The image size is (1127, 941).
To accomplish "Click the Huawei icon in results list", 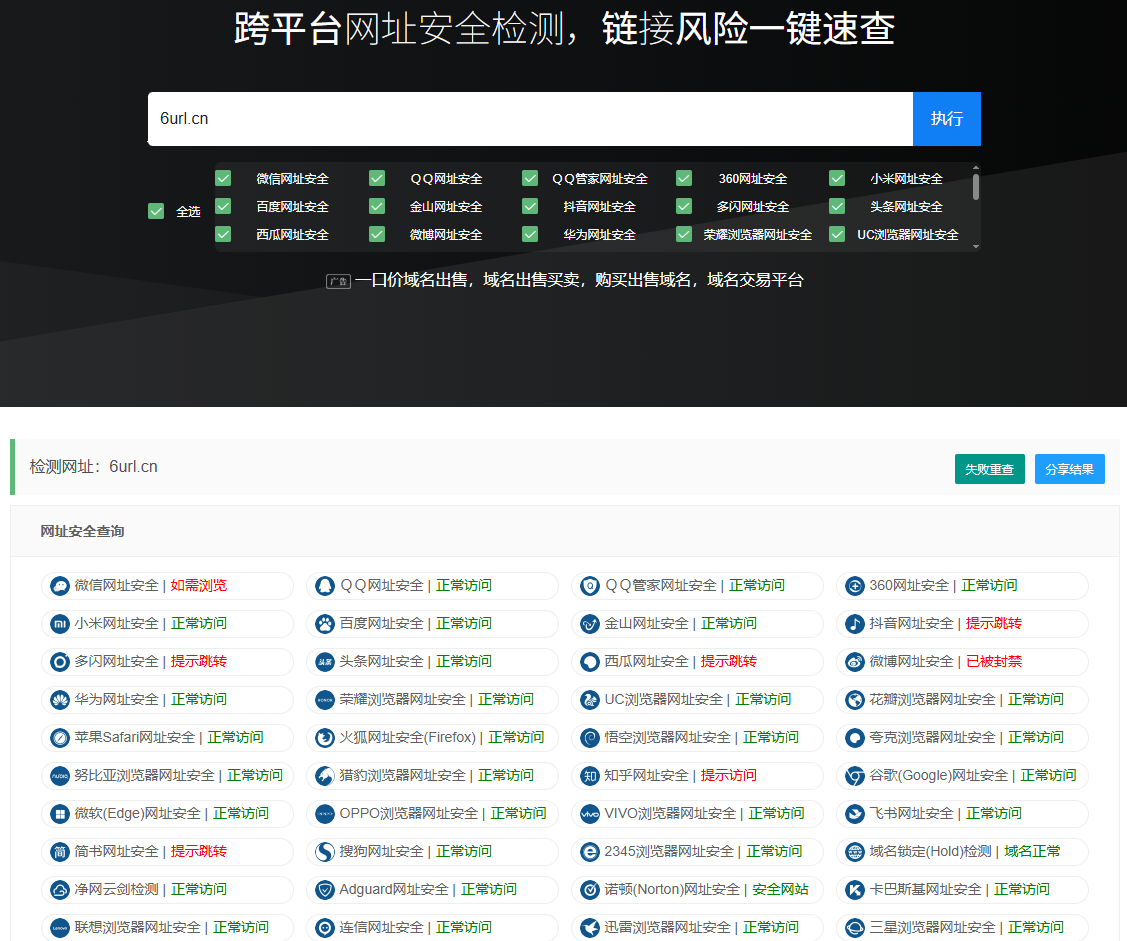I will [60, 700].
